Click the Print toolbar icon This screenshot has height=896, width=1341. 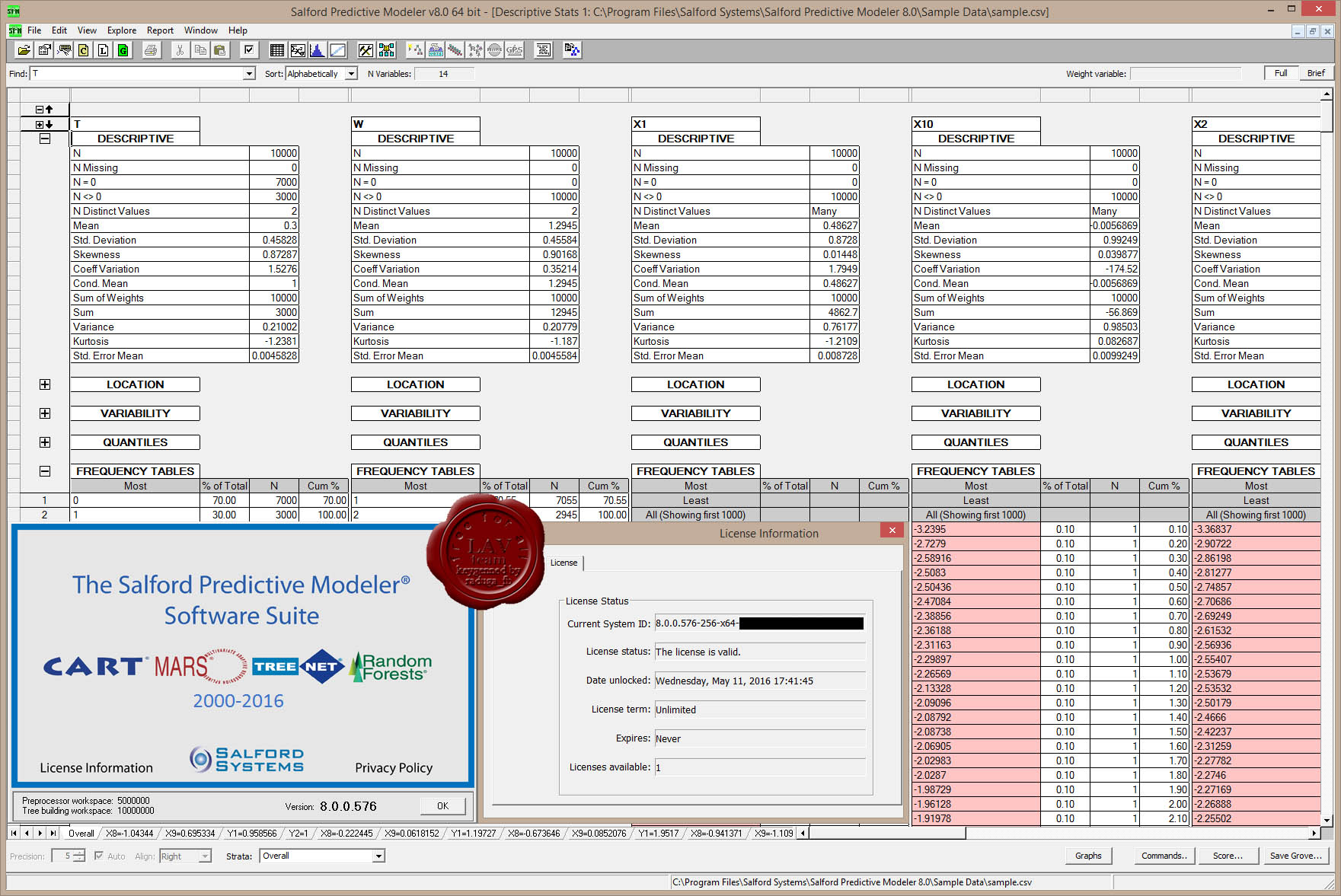tap(151, 50)
